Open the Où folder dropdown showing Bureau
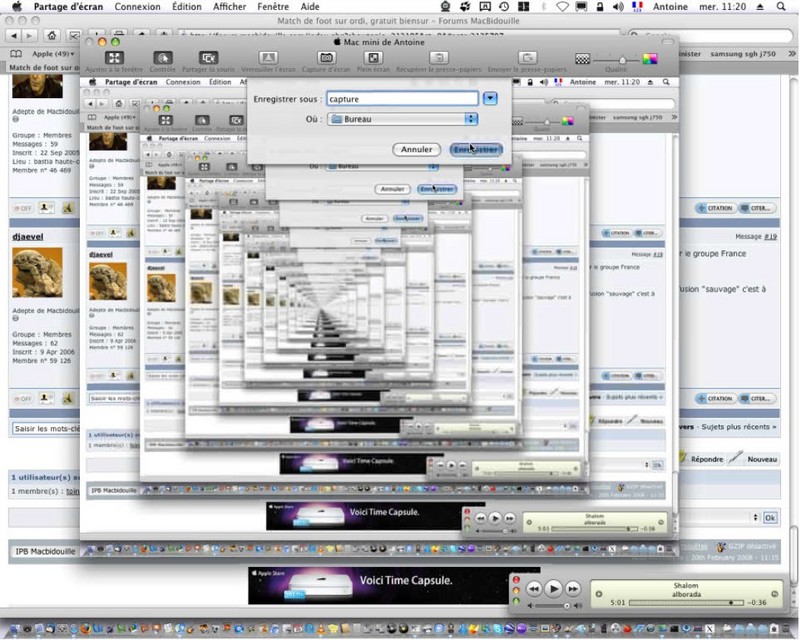The image size is (800, 640). click(x=402, y=119)
